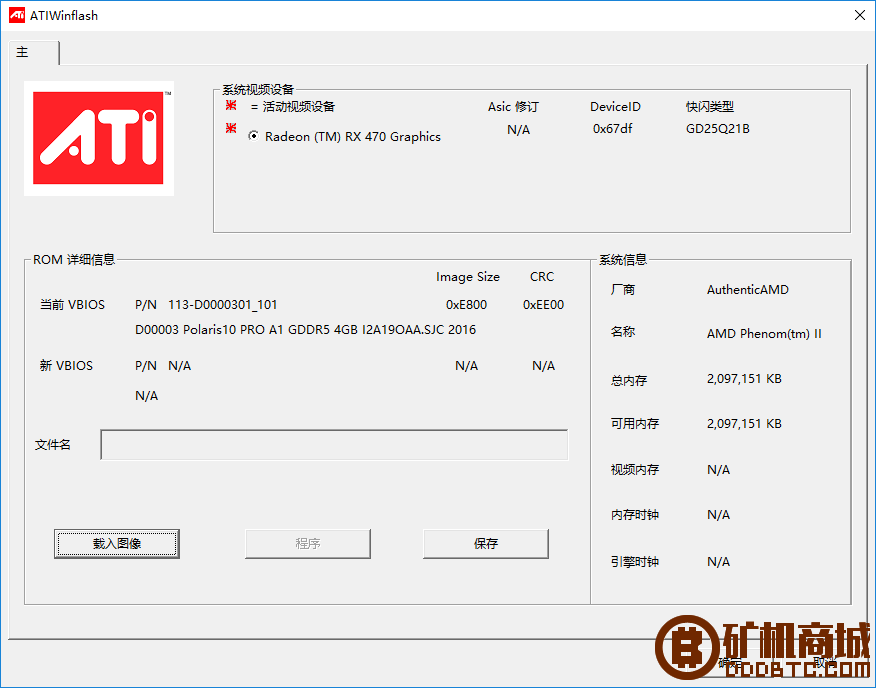The width and height of the screenshot is (876, 688).
Task: Click the 内存时钟 label
Action: coord(635,515)
